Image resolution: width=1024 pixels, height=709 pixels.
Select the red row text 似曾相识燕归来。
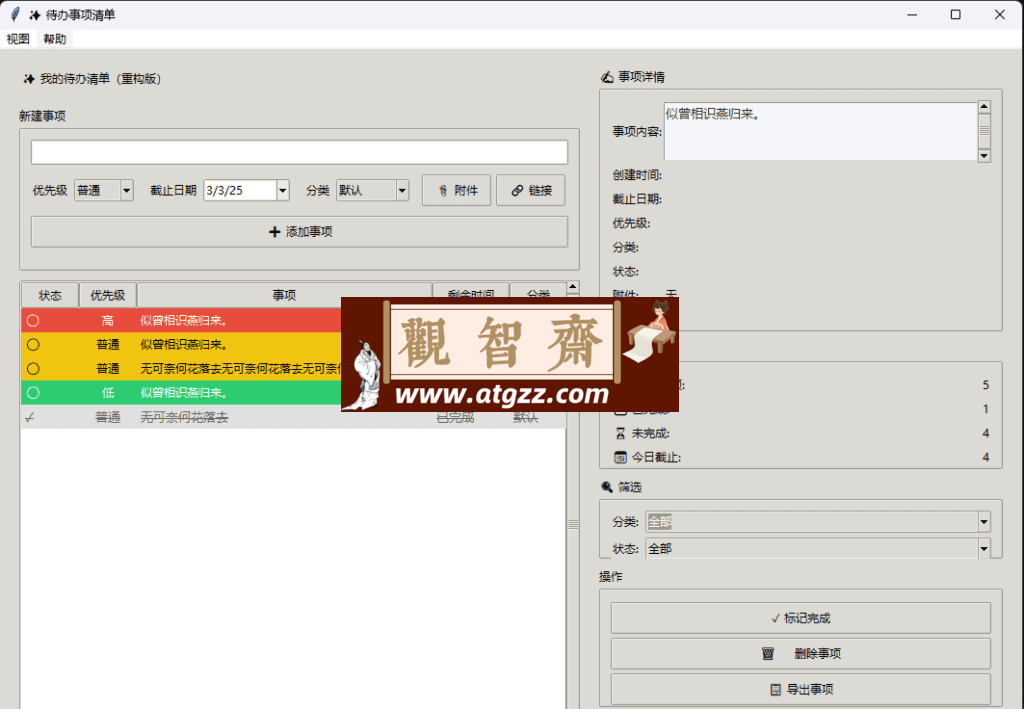184,321
